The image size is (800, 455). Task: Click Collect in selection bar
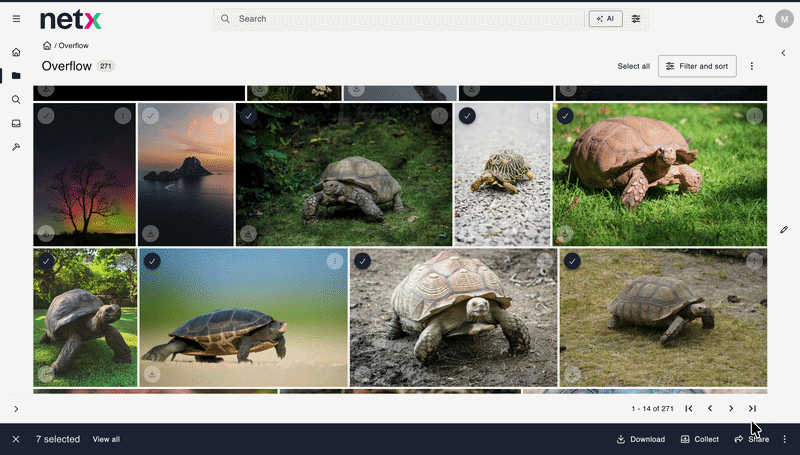pos(699,439)
